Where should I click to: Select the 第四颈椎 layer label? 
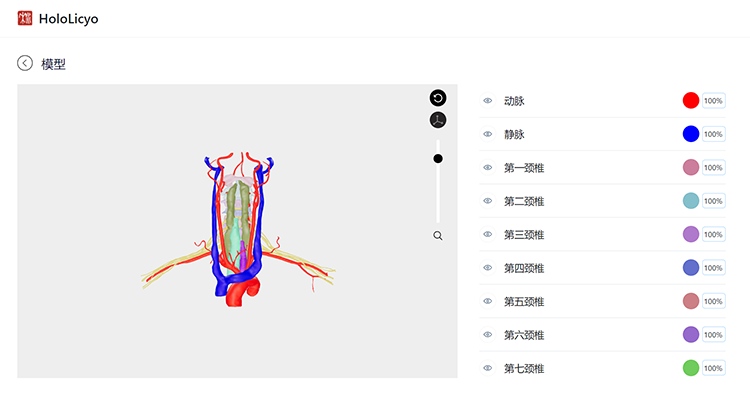point(524,268)
